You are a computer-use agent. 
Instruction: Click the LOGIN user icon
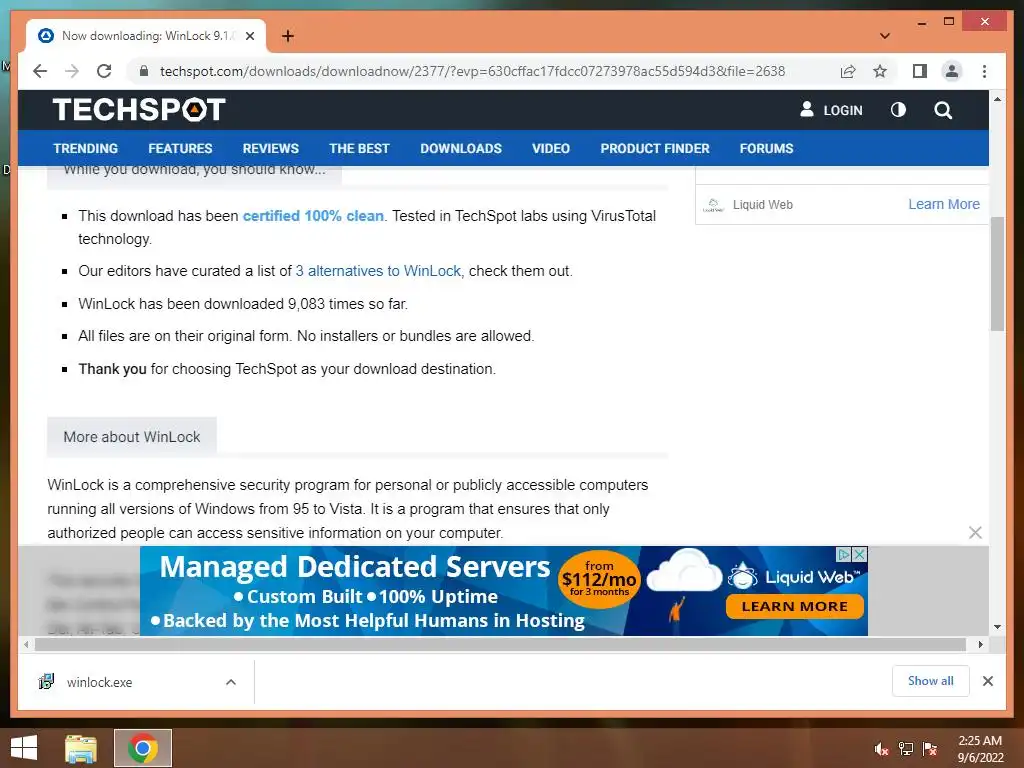tap(807, 109)
